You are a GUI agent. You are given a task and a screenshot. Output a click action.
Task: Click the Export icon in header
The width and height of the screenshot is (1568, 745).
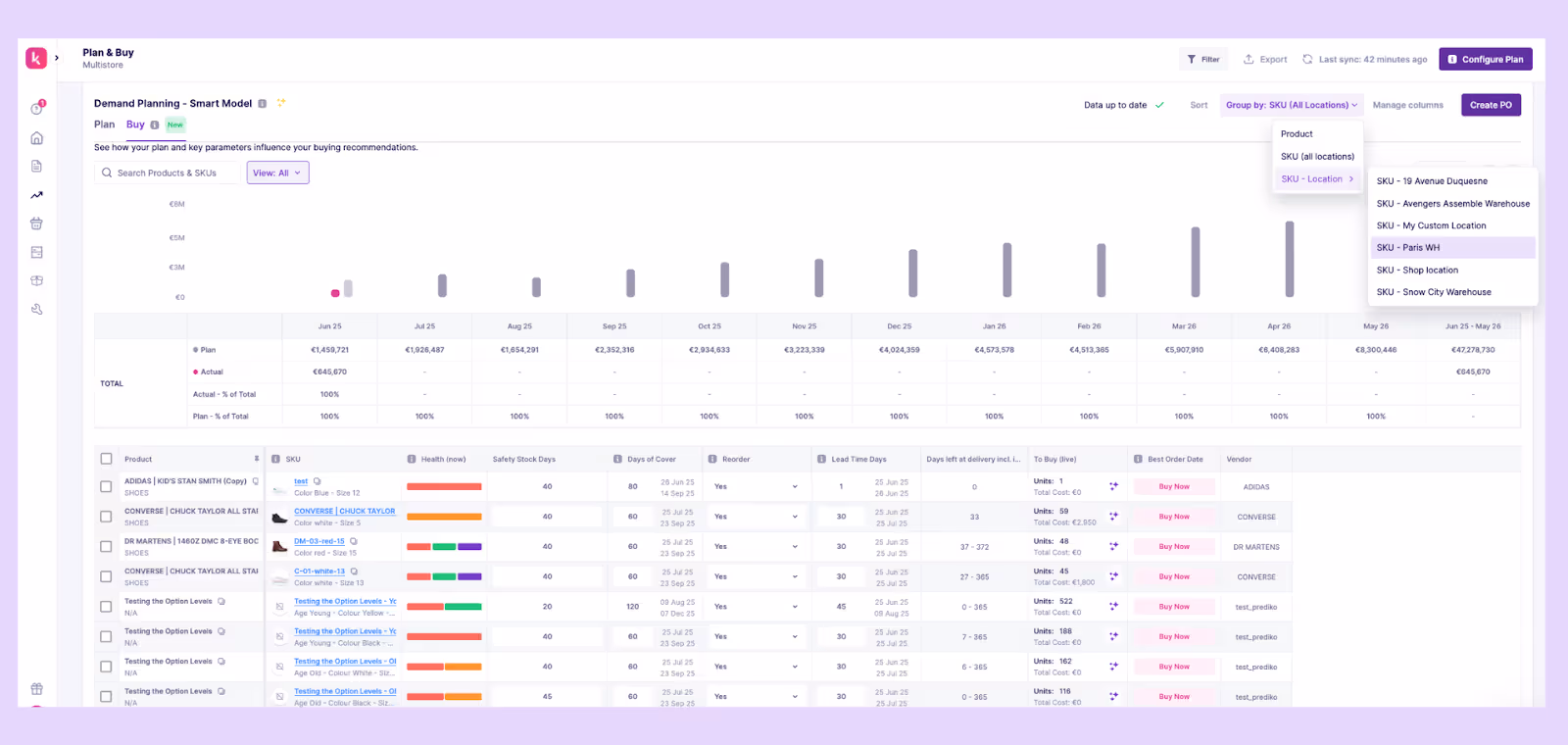1249,59
